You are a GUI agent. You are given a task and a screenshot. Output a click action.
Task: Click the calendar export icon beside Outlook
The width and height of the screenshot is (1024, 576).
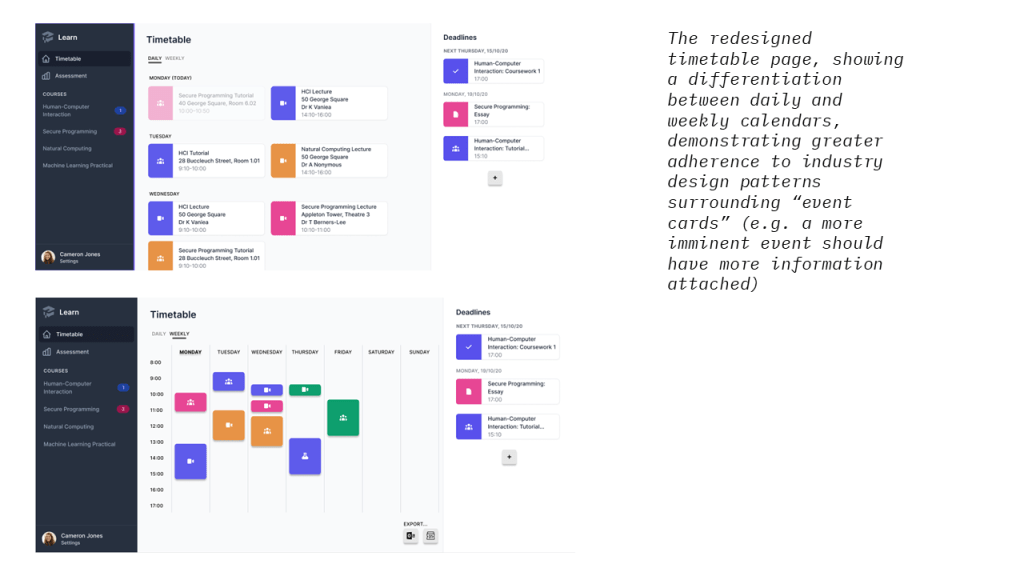point(430,537)
